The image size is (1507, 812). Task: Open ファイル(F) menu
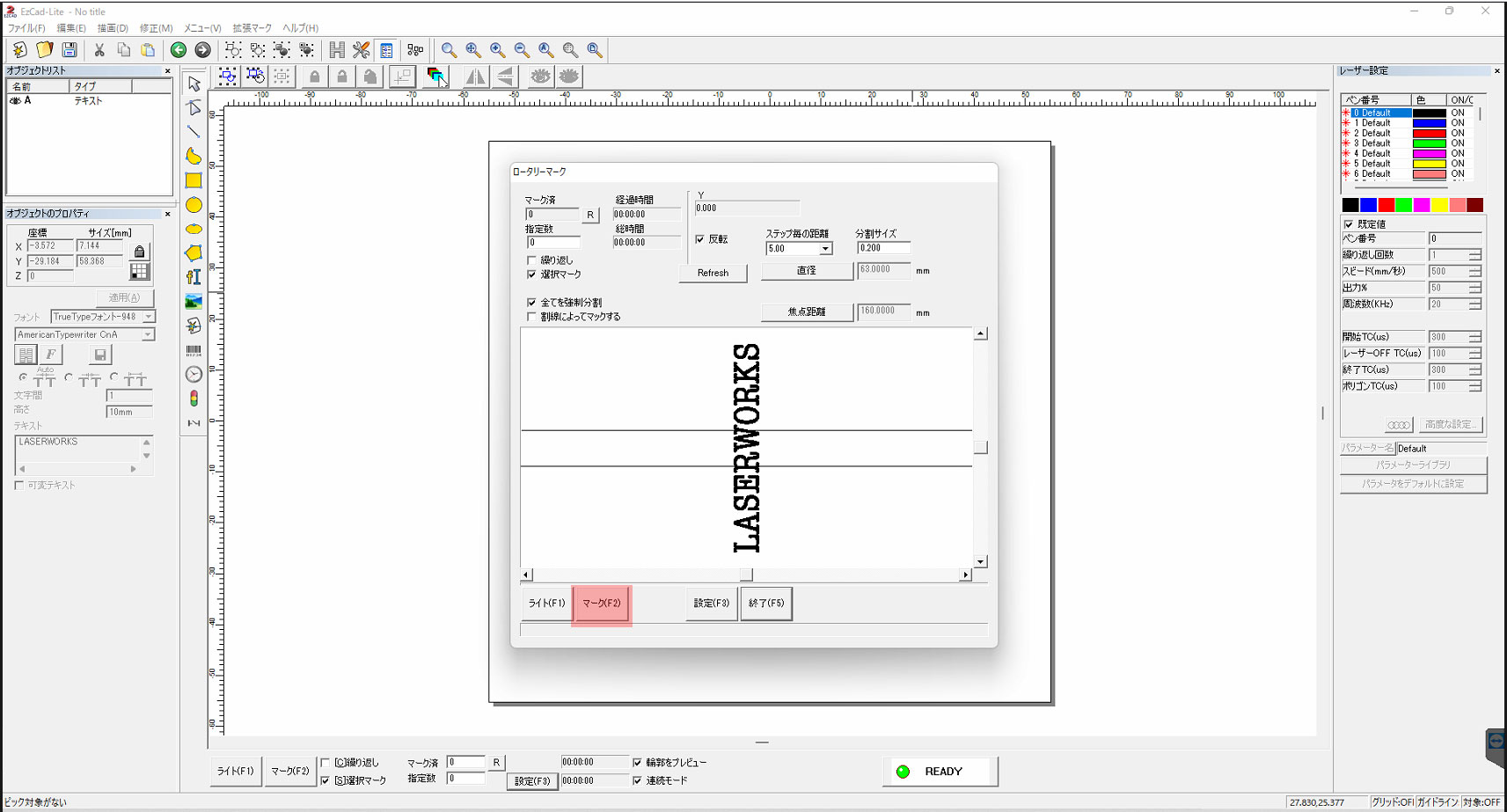26,28
